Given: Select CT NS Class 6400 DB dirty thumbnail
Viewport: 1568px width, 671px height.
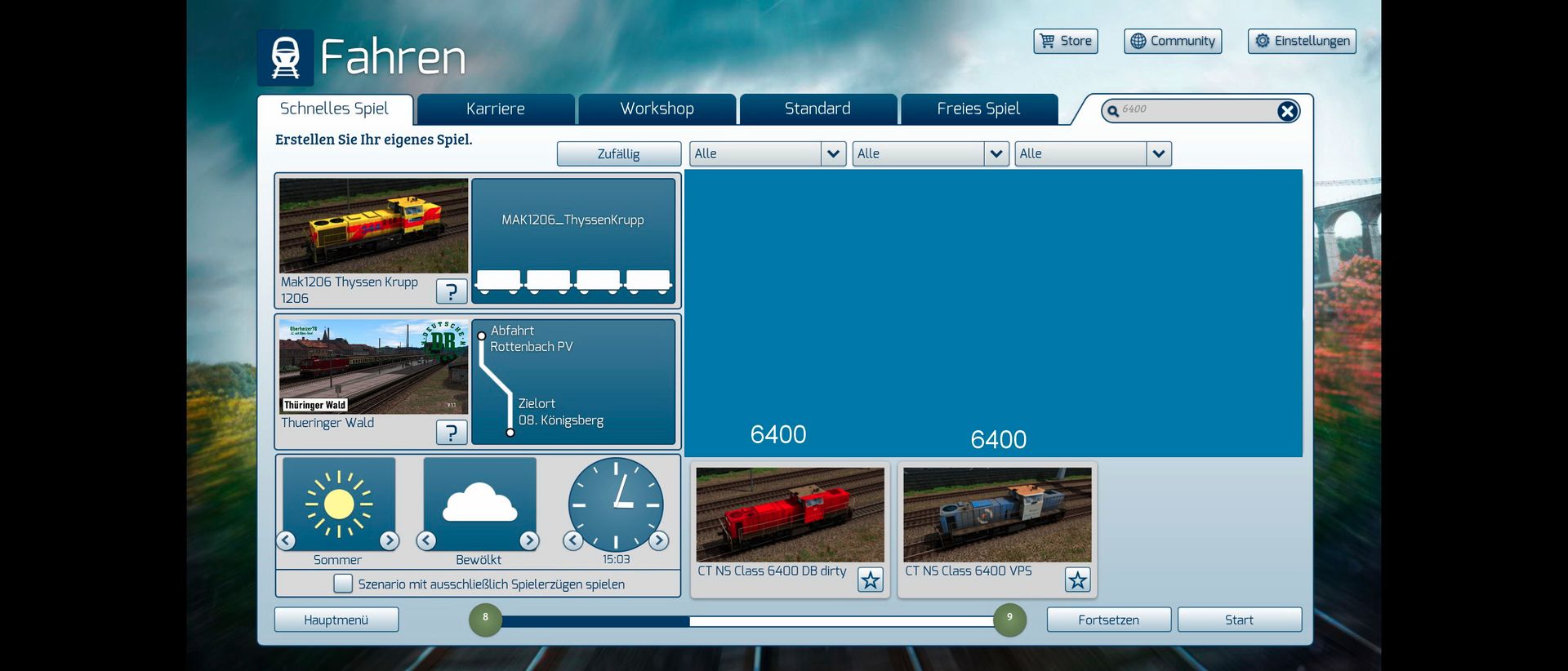Looking at the screenshot, I should coord(791,514).
